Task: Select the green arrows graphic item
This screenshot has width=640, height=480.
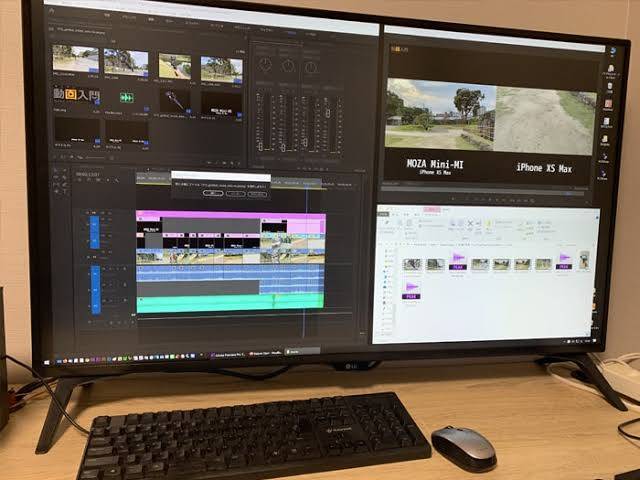Action: [x=127, y=98]
